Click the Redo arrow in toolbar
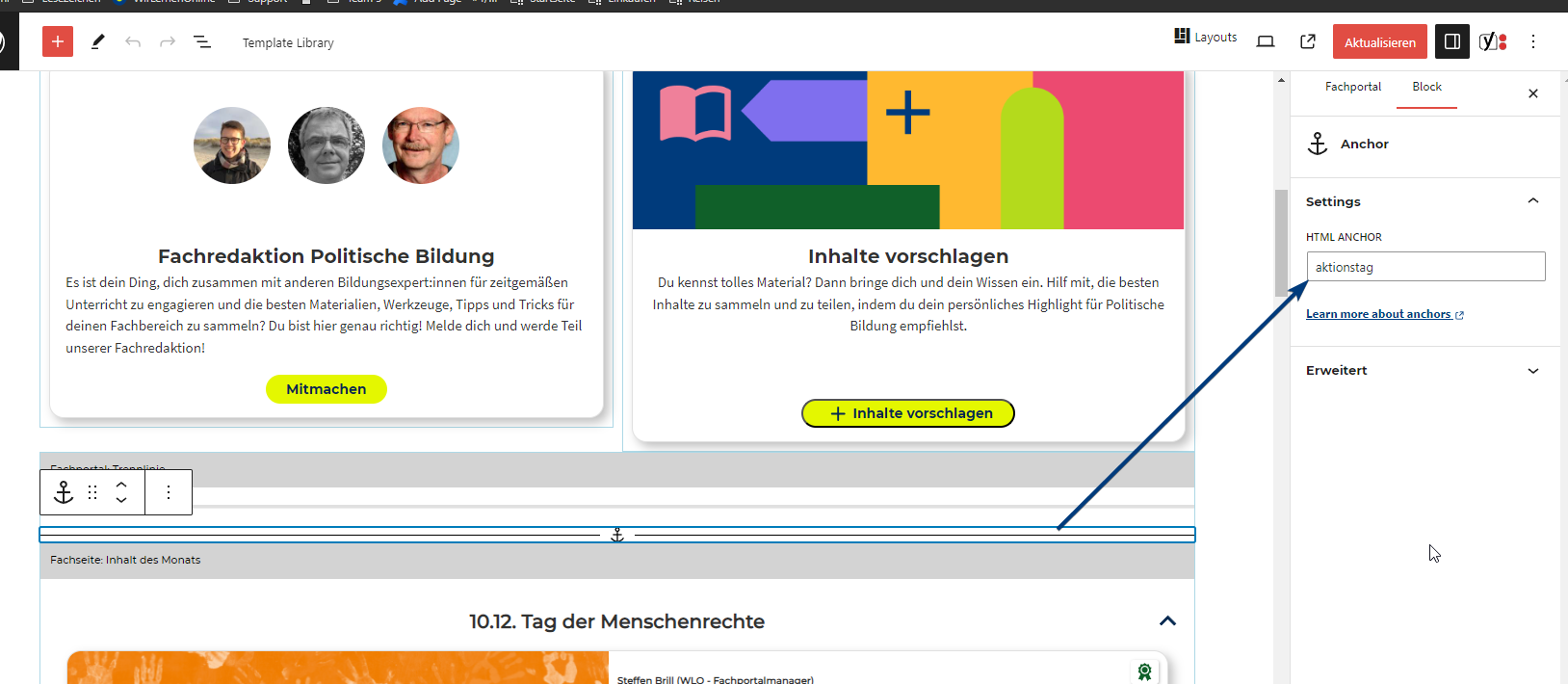 168,42
